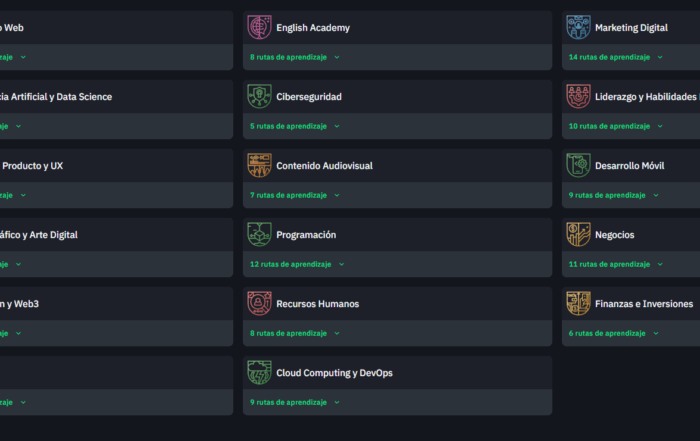The height and width of the screenshot is (441, 700).
Task: Expand Marketing Digital 14 rutas de aprendizaje
Action: click(616, 57)
